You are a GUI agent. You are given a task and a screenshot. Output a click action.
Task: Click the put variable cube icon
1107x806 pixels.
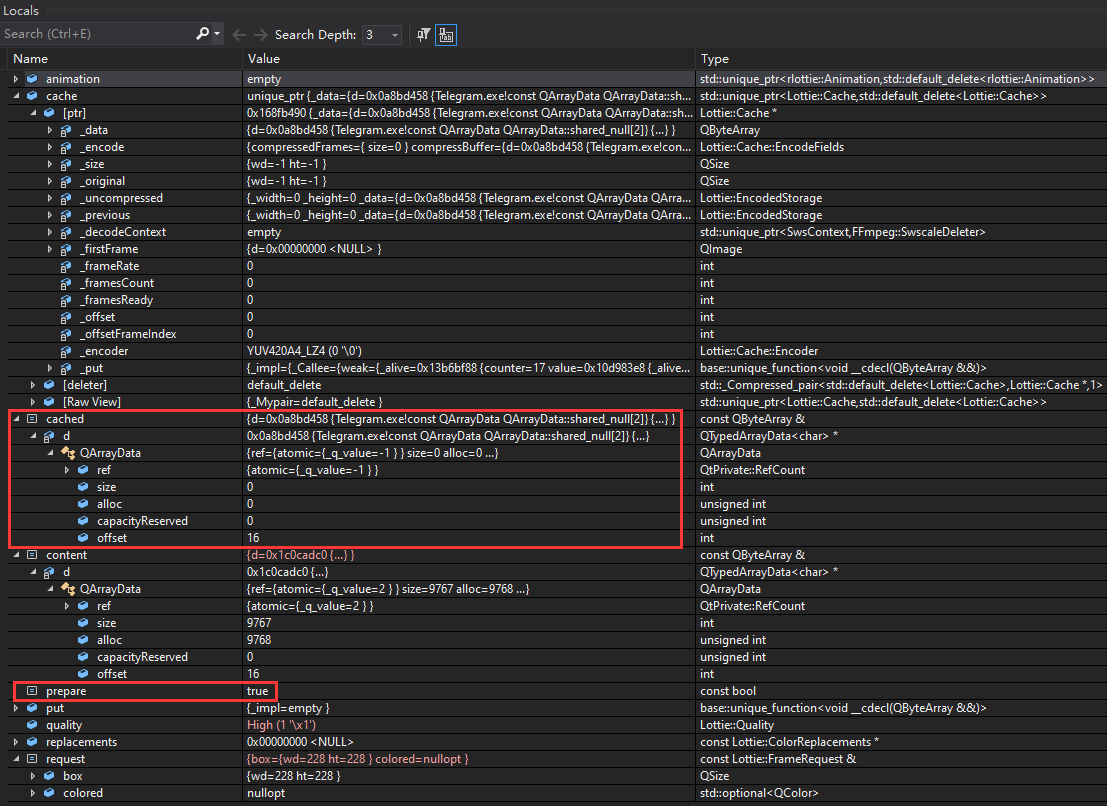click(x=32, y=707)
